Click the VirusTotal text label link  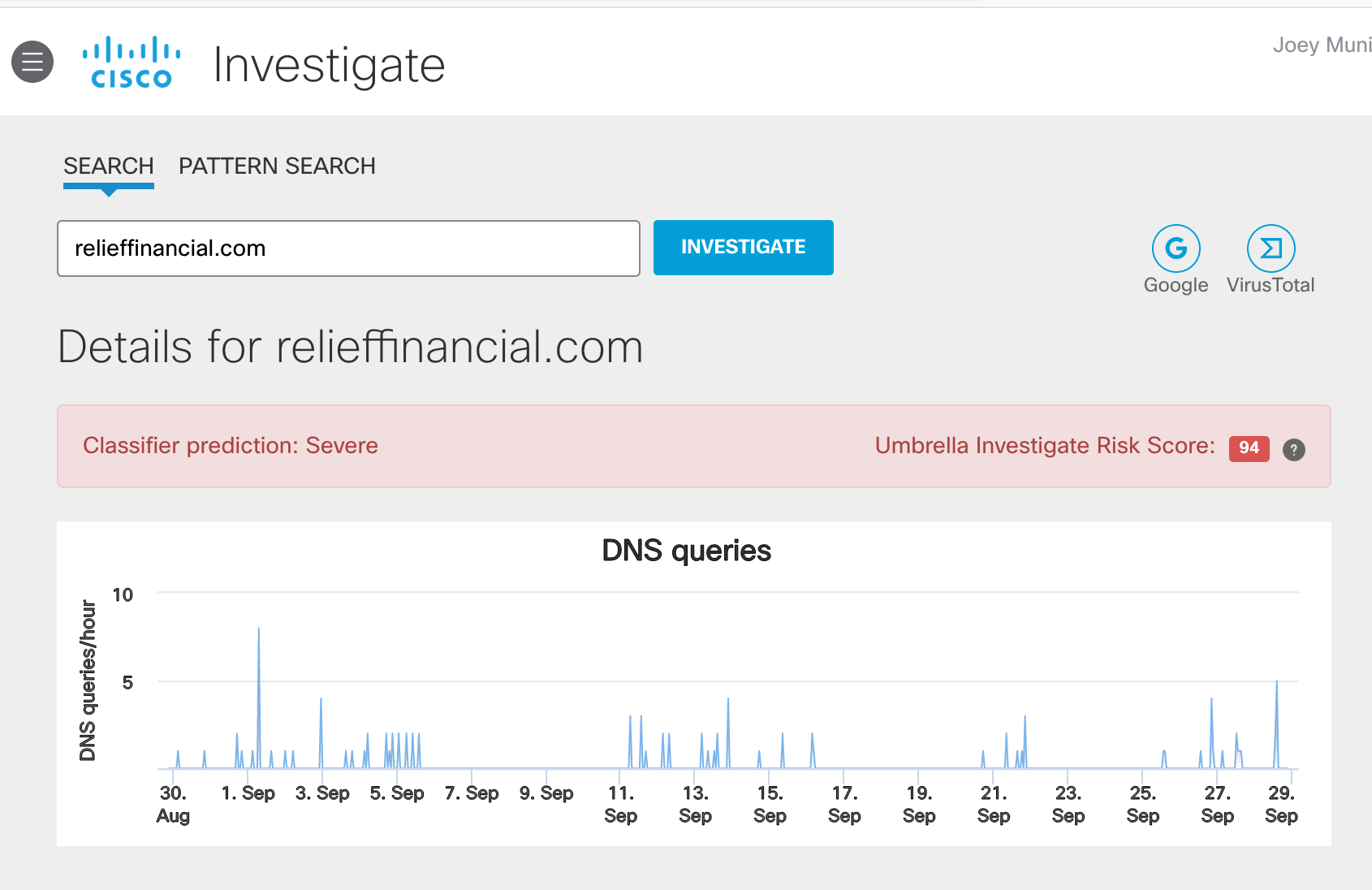pos(1270,286)
